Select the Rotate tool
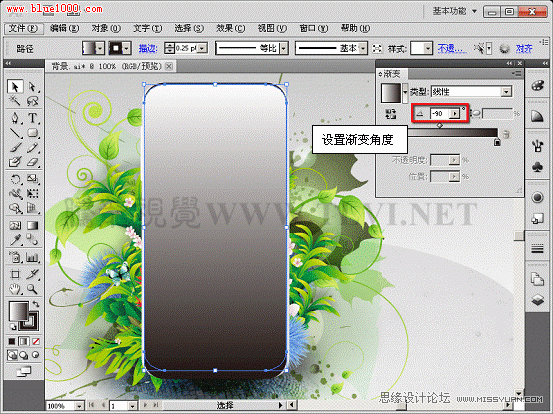 15,179
